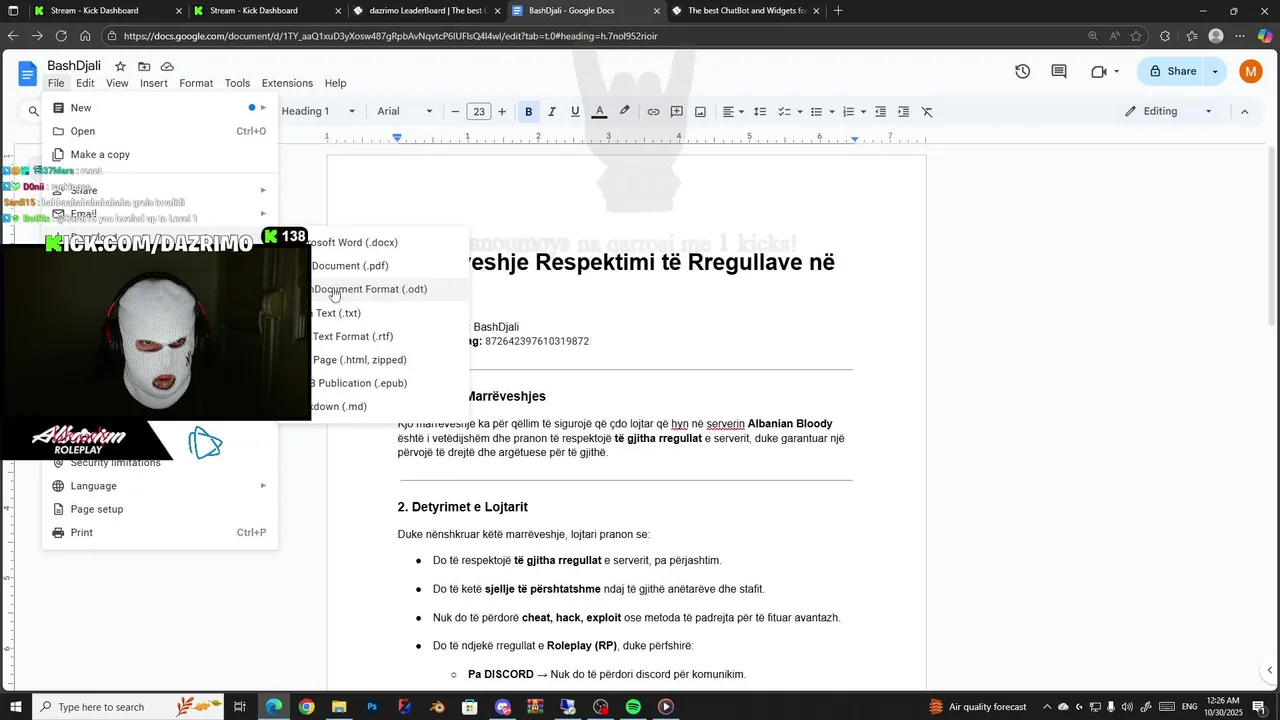
Task: Open the Insert menu
Action: [154, 83]
